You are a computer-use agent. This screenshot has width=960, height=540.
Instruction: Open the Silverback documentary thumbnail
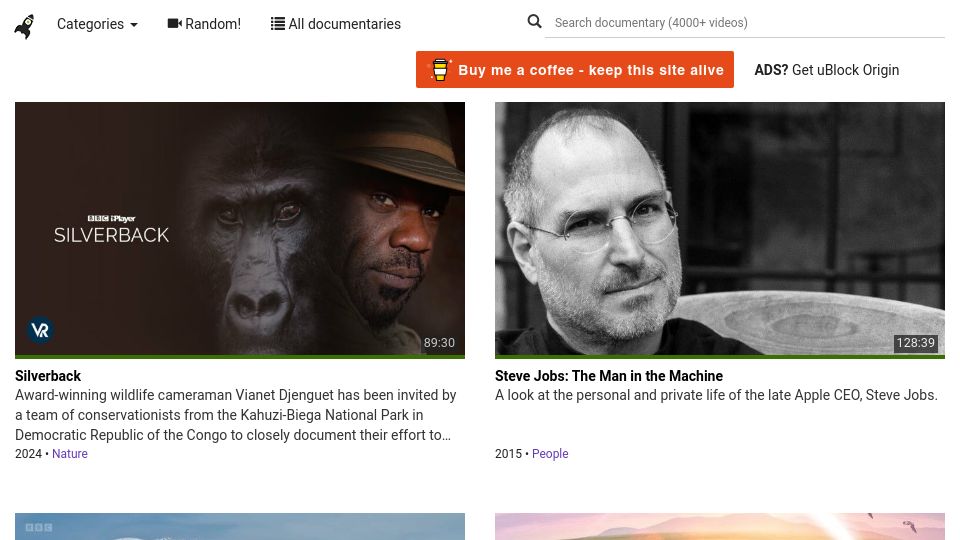click(240, 230)
